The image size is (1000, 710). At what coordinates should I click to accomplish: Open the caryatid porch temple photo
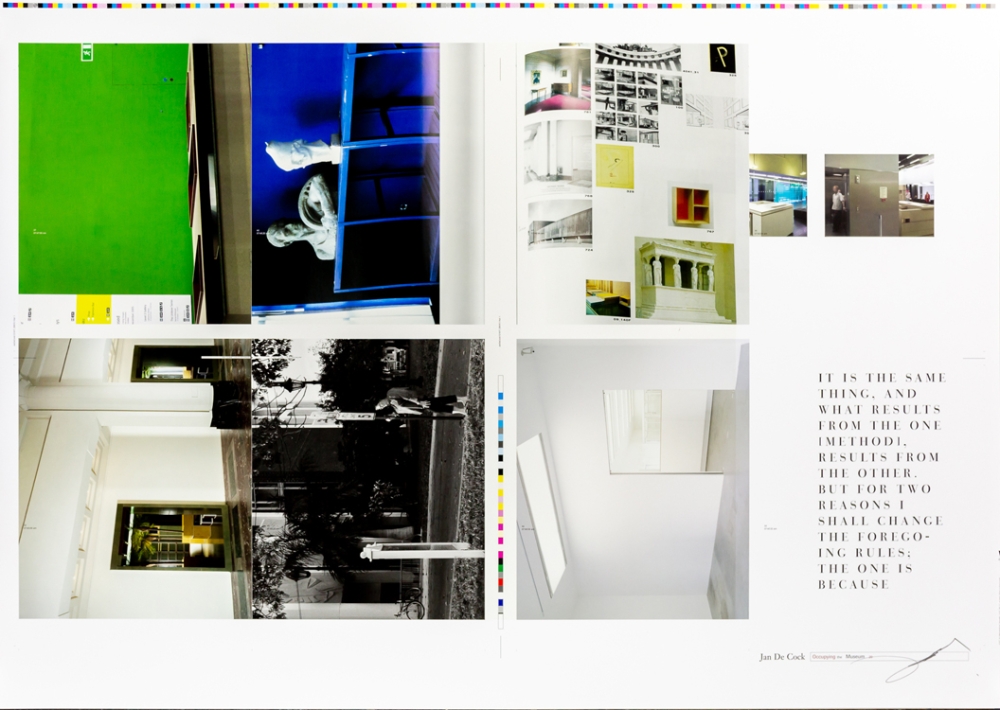pos(685,280)
